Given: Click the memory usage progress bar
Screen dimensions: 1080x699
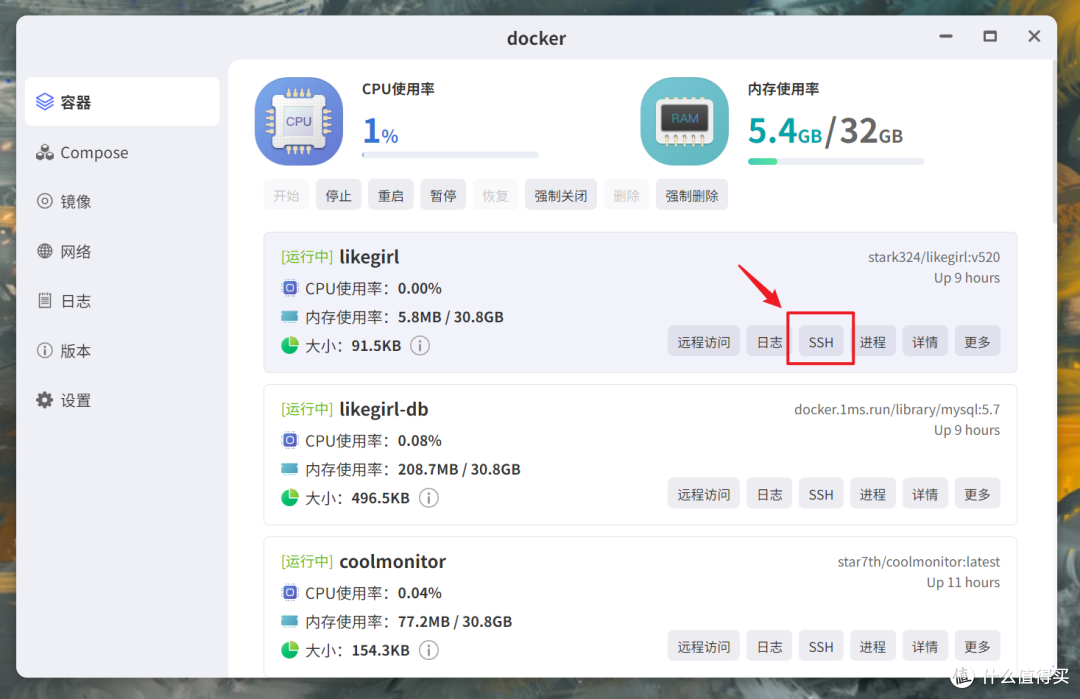Looking at the screenshot, I should coord(836,162).
